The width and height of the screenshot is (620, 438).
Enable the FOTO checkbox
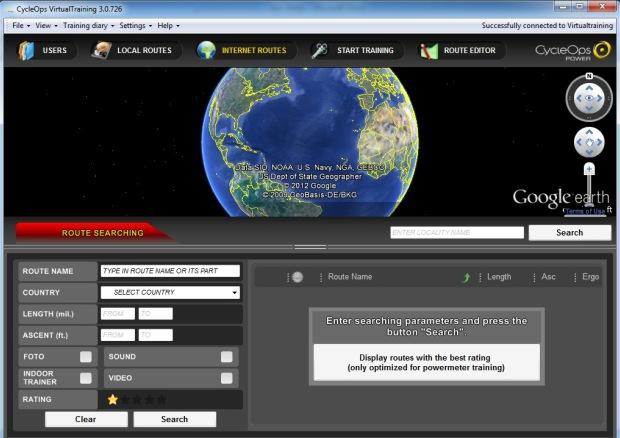[x=86, y=356]
